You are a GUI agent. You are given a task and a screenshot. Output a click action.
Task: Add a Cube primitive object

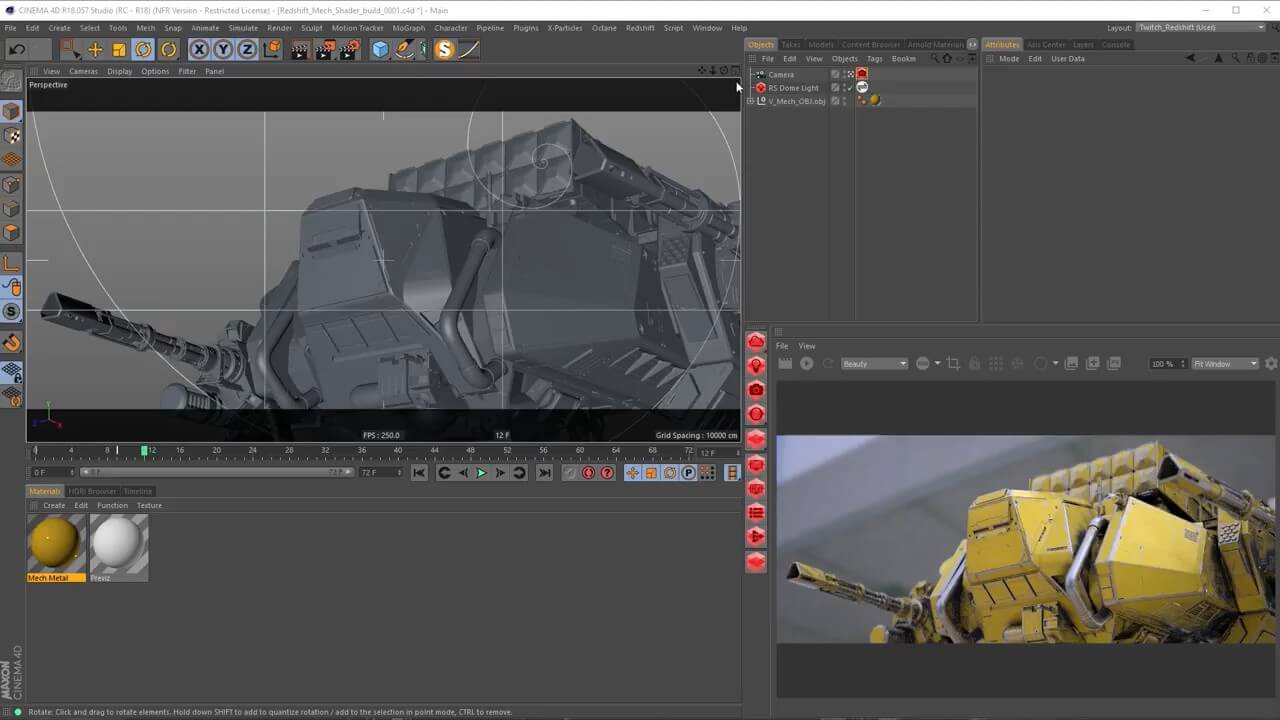click(x=380, y=49)
